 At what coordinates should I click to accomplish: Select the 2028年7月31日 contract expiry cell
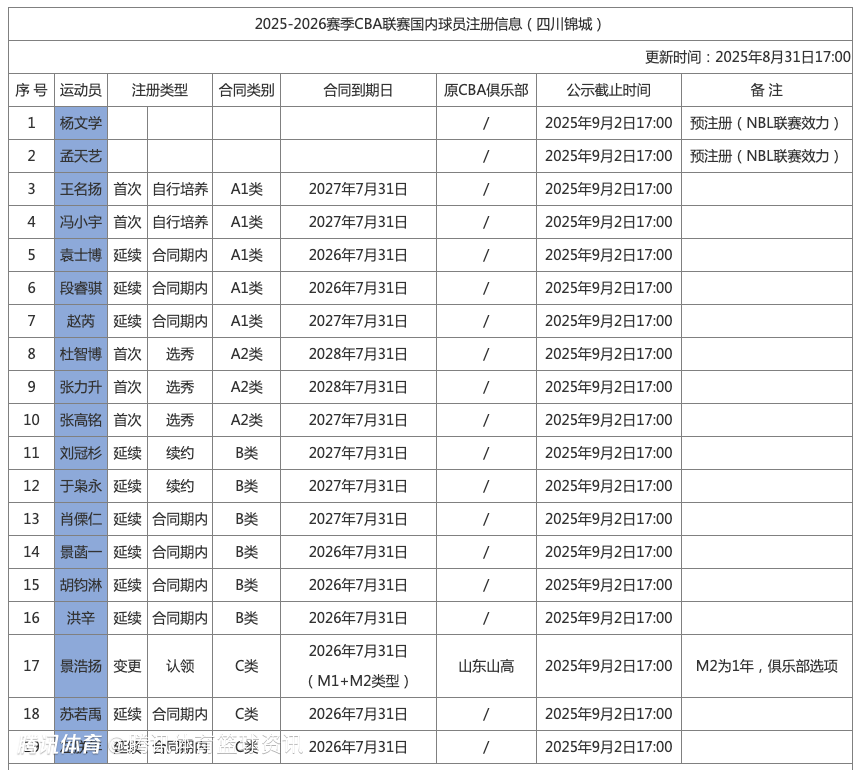pyautogui.click(x=358, y=354)
